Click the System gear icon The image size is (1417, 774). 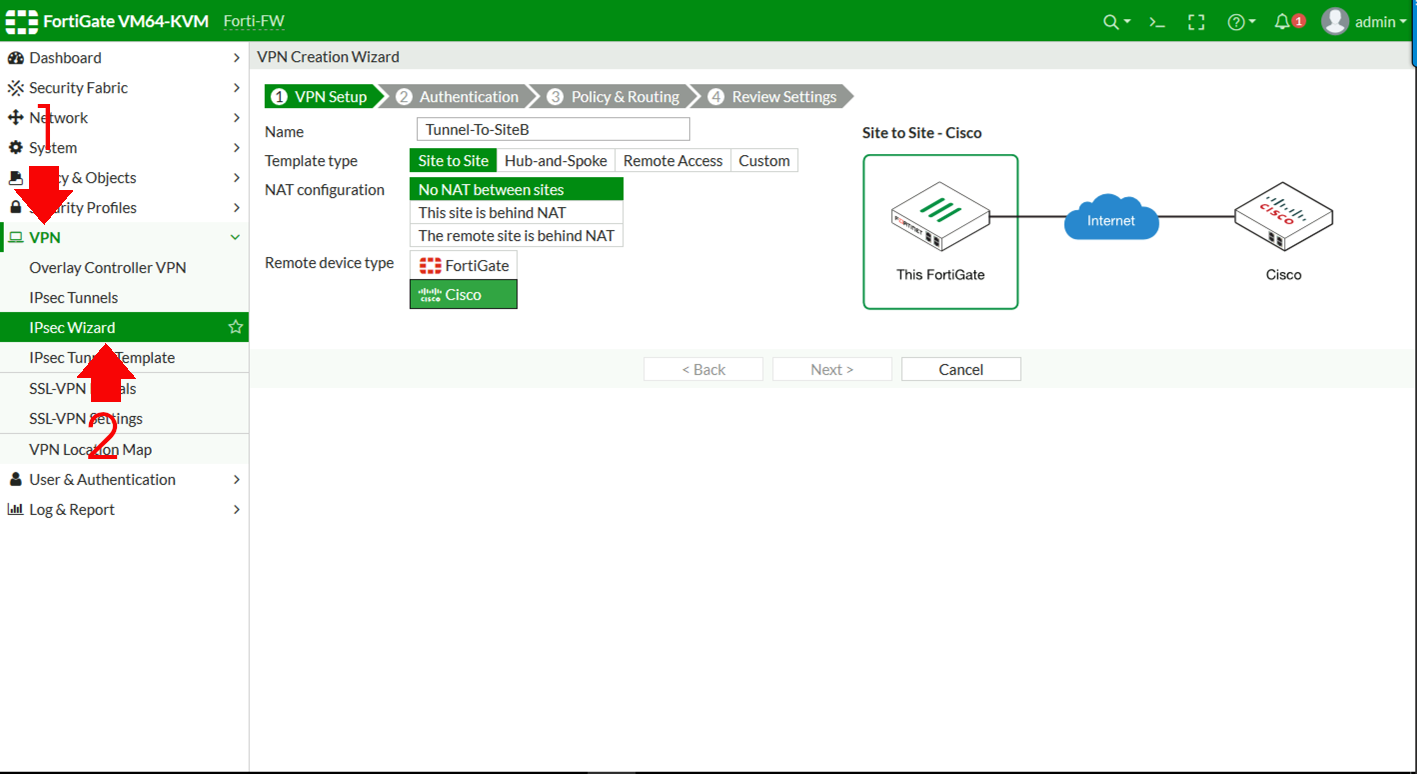click(x=15, y=148)
